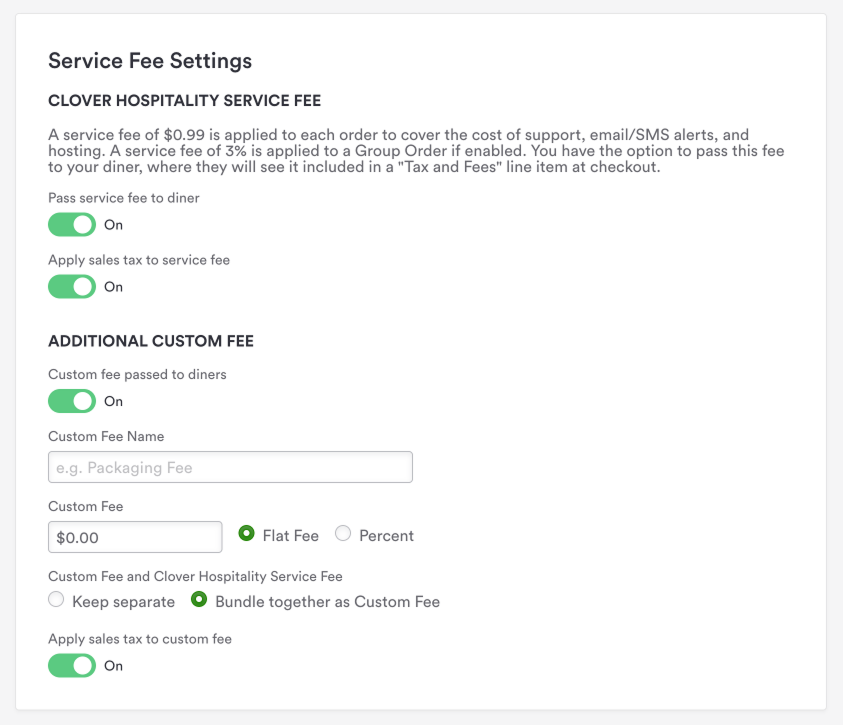This screenshot has height=725, width=843.
Task: Click the "Flat Fee" option label text
Action: (291, 536)
